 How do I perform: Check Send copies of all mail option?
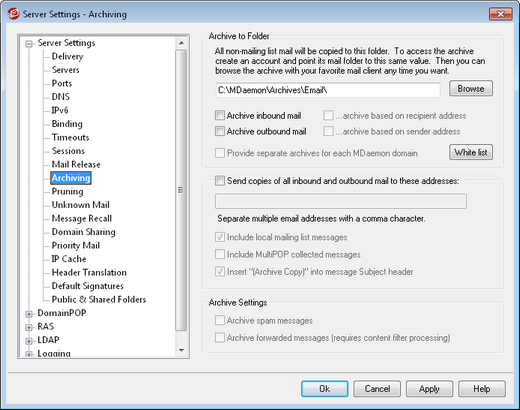point(220,181)
